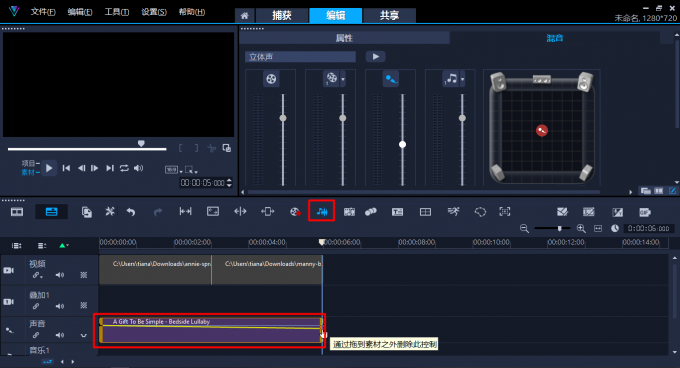Zoom out the timeline

524,228
